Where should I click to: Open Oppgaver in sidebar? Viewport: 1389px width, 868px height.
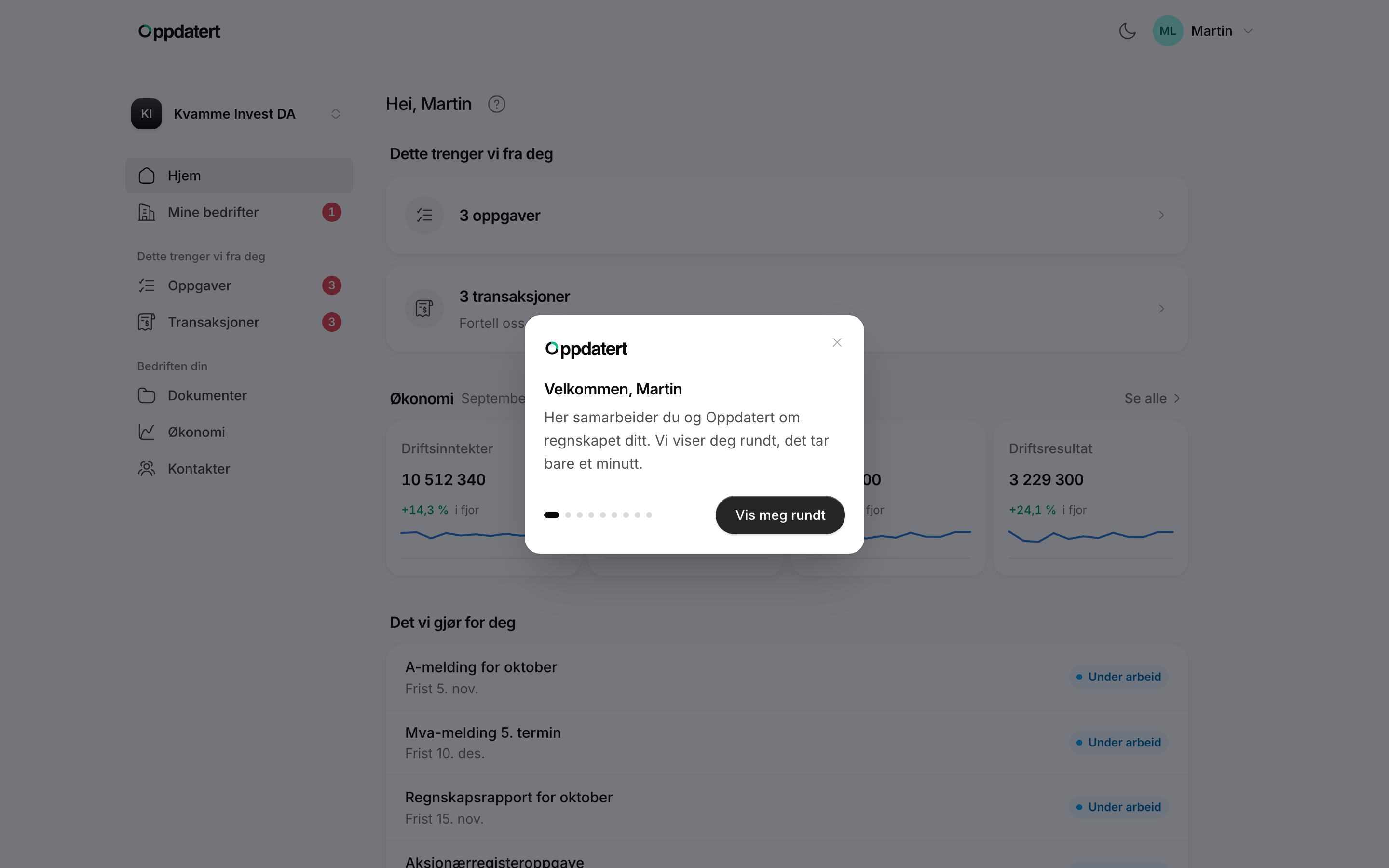tap(239, 285)
